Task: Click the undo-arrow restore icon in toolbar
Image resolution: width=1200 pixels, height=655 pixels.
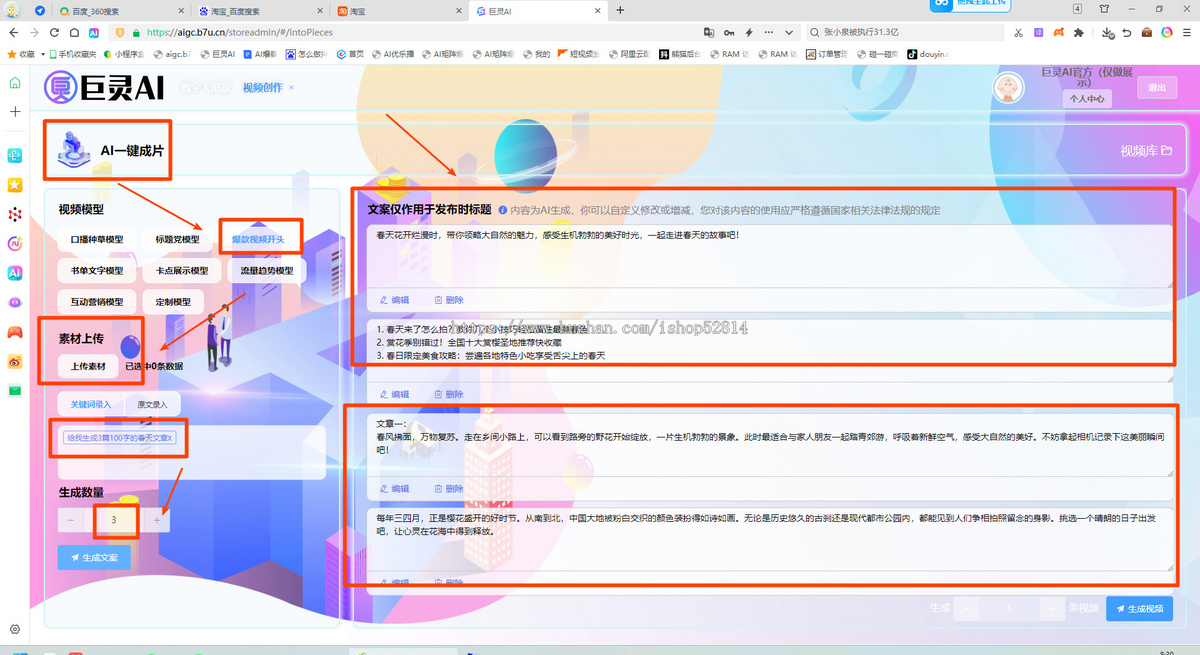Action: [x=1127, y=32]
